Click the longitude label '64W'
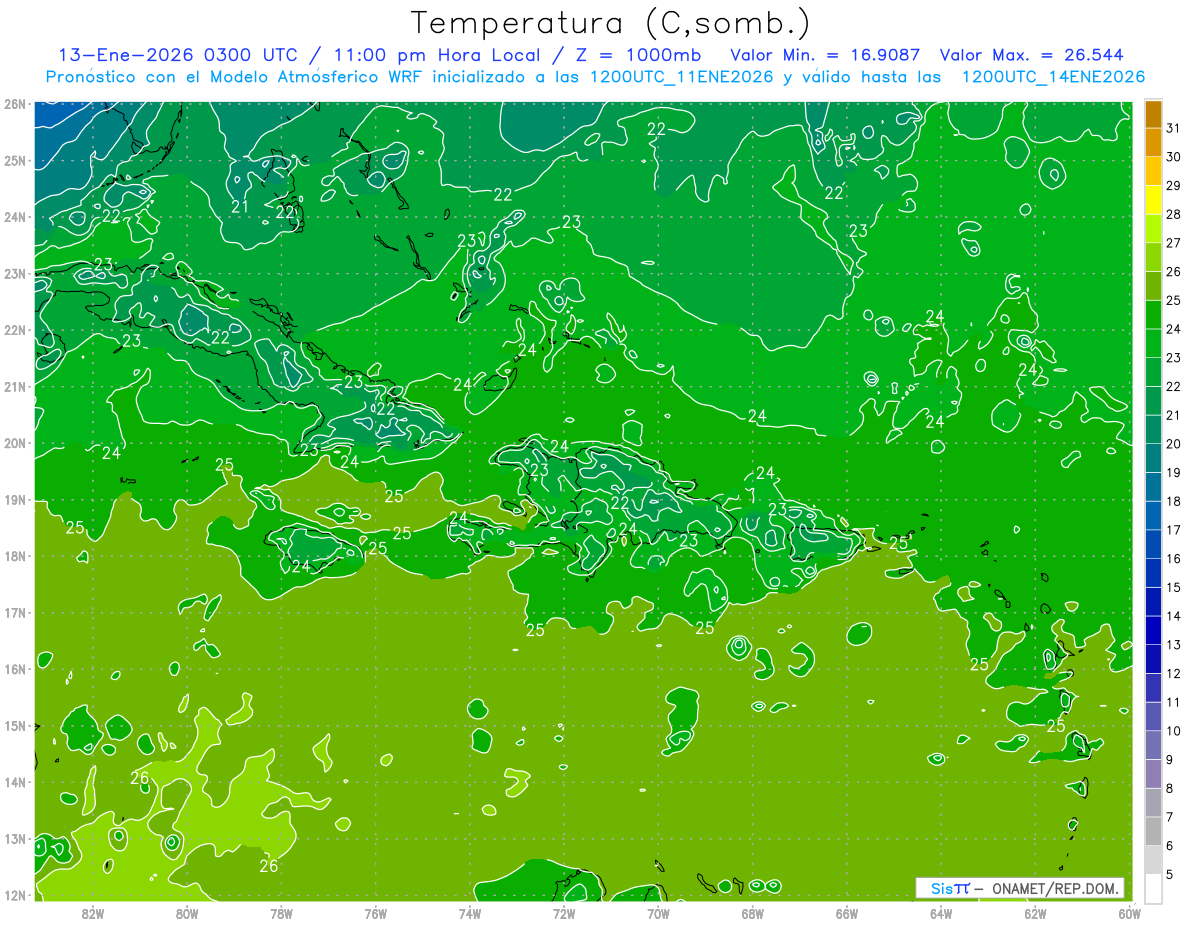Image resolution: width=1200 pixels, height=927 pixels. [x=941, y=913]
